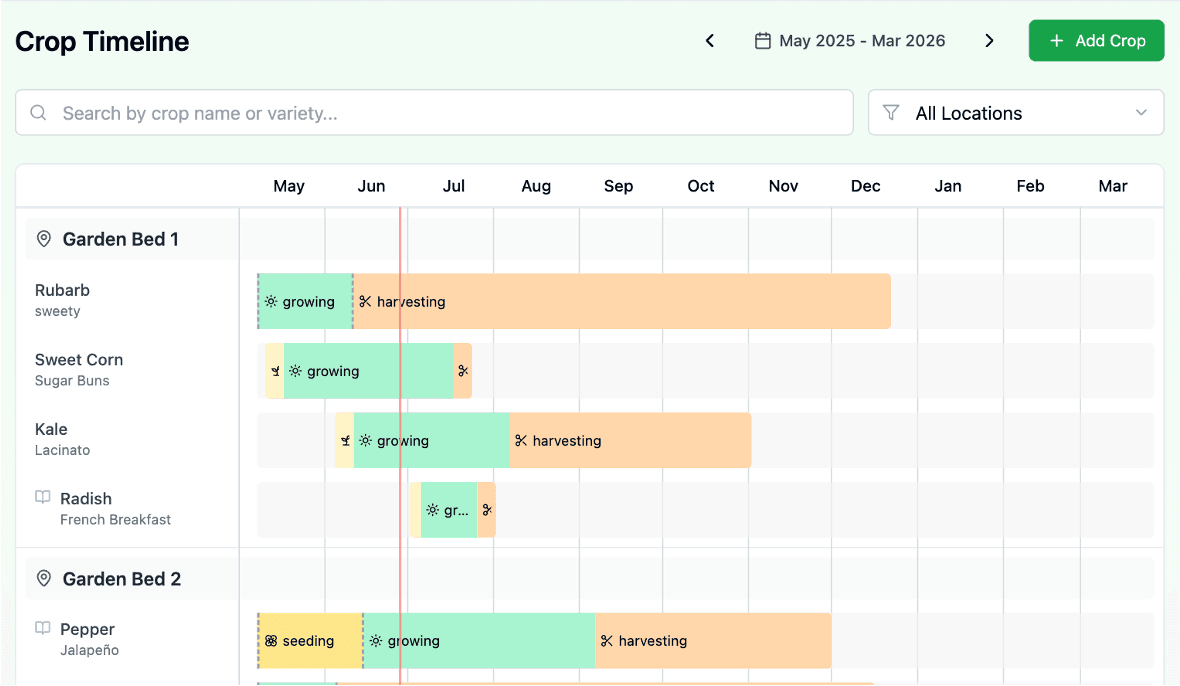Viewport: 1180px width, 686px height.
Task: Click the sun icon in Kale growing
Action: [x=365, y=441]
